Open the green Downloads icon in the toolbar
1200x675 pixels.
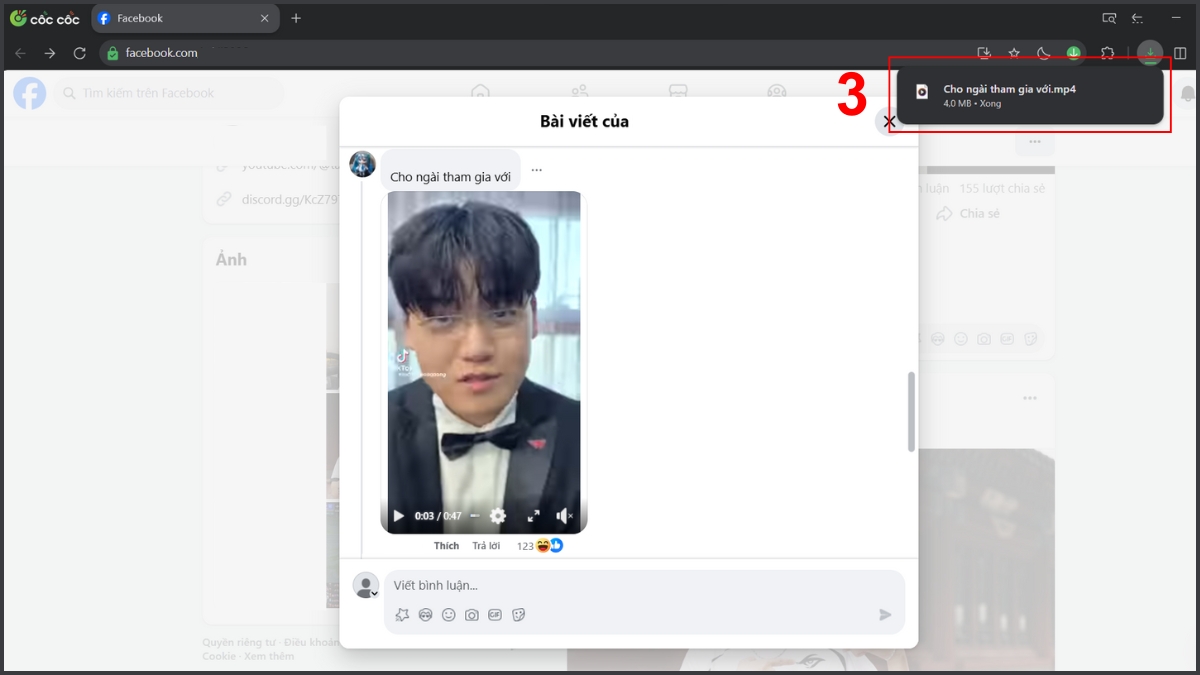1073,52
